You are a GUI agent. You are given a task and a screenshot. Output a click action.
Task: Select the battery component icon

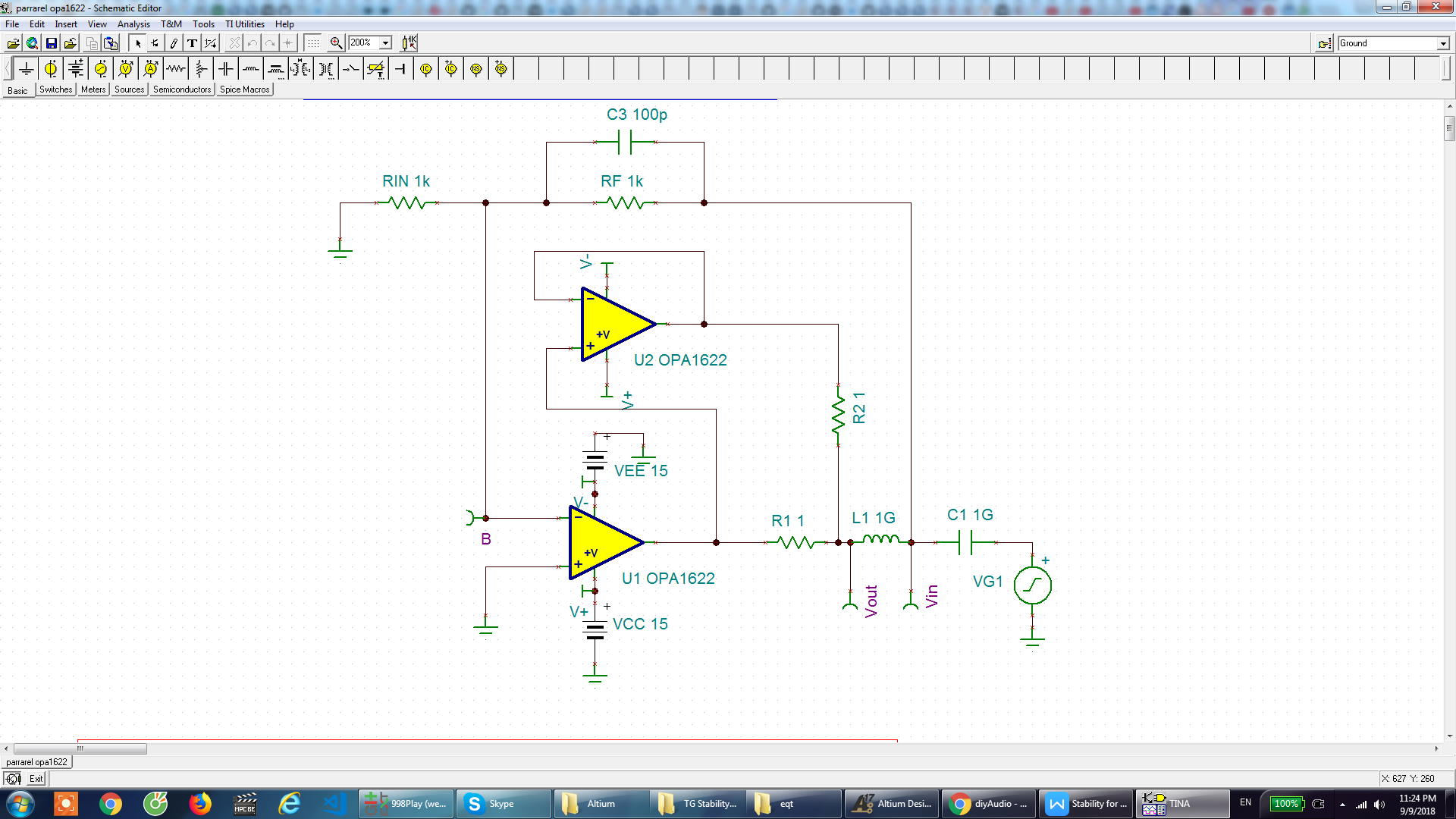pos(76,69)
